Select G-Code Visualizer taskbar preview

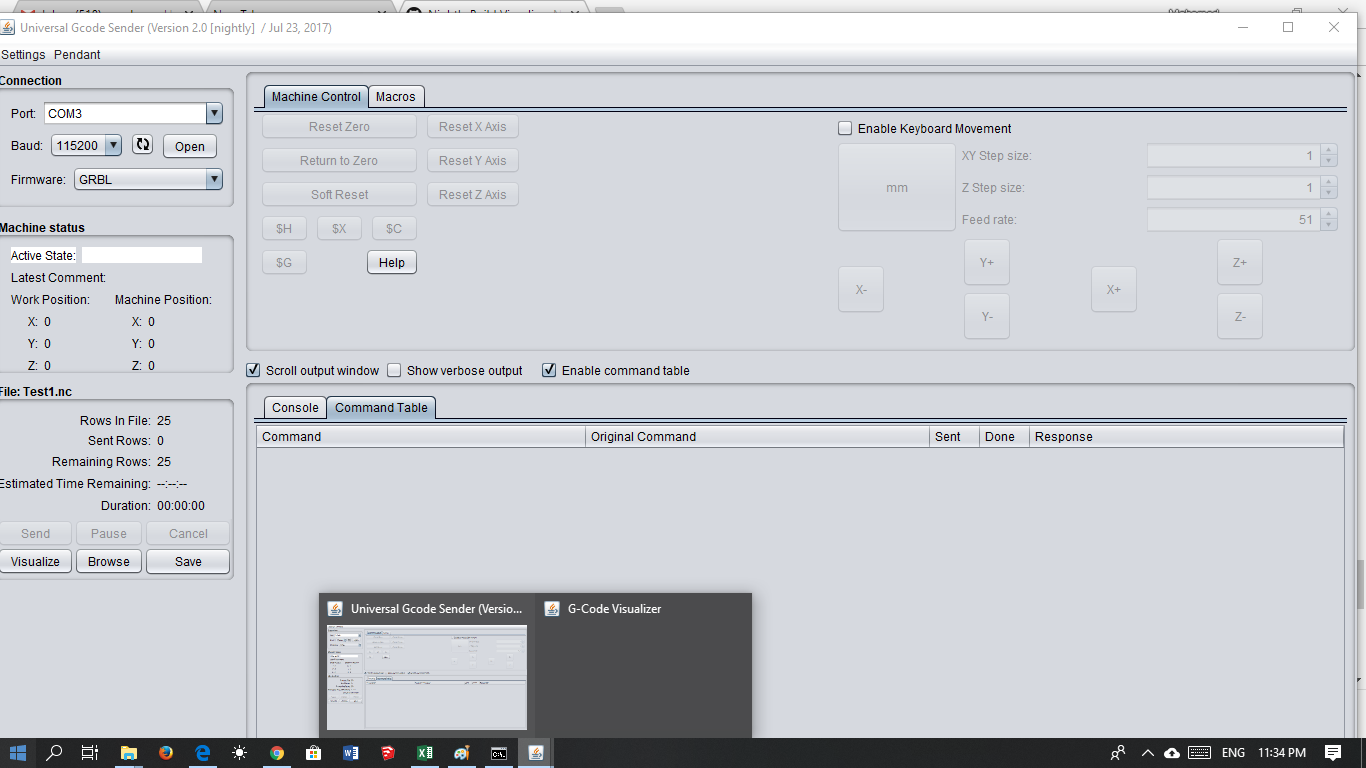click(x=643, y=664)
